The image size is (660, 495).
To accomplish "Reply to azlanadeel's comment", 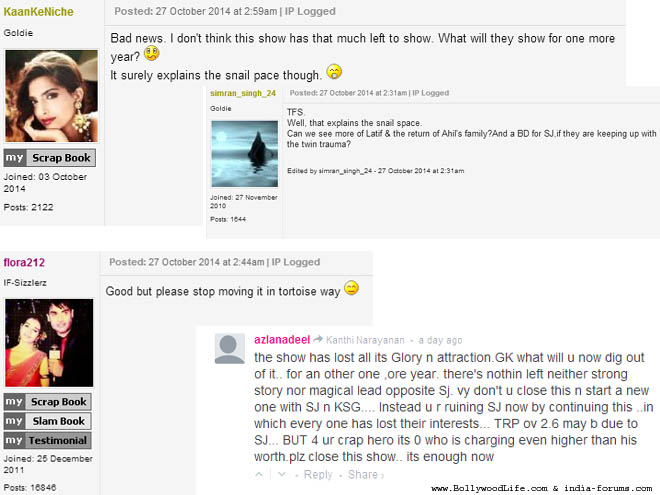I will point(318,475).
